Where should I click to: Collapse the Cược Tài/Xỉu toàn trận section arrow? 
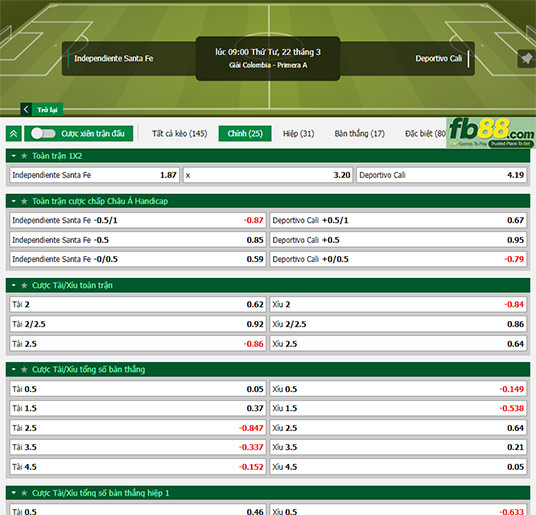(x=14, y=285)
